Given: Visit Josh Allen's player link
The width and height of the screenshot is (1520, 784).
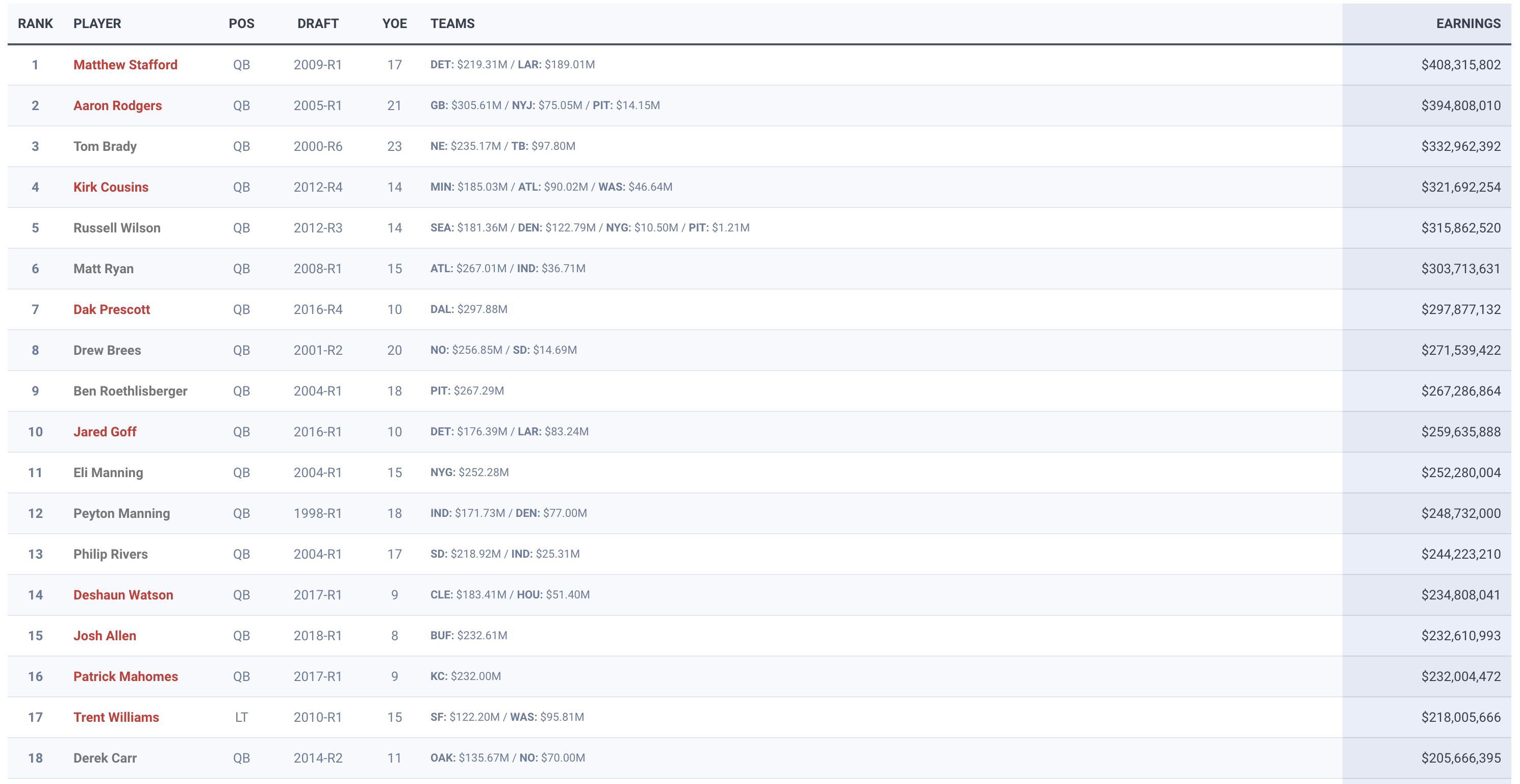Looking at the screenshot, I should (105, 635).
